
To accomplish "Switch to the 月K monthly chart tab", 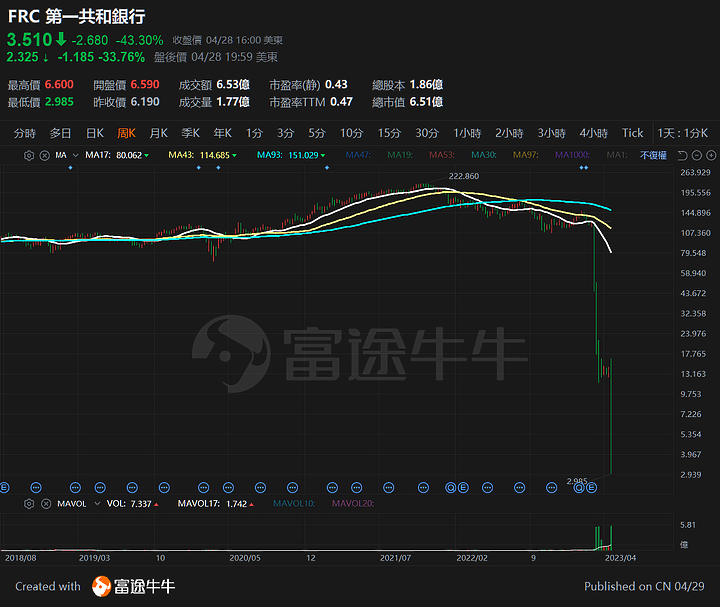I will pyautogui.click(x=158, y=133).
